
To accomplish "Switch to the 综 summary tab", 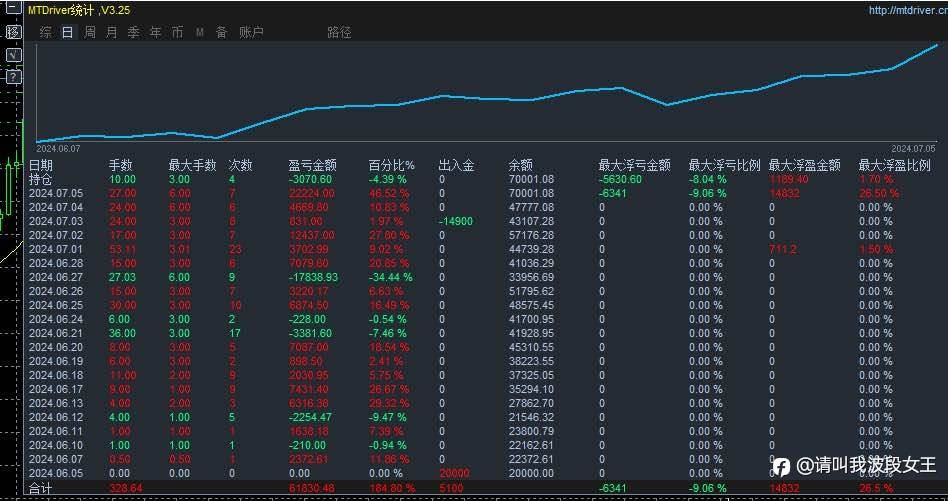I will [46, 33].
